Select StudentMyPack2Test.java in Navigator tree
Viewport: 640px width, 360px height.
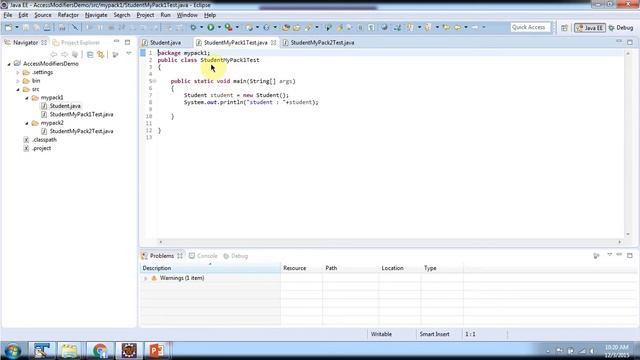click(81, 131)
